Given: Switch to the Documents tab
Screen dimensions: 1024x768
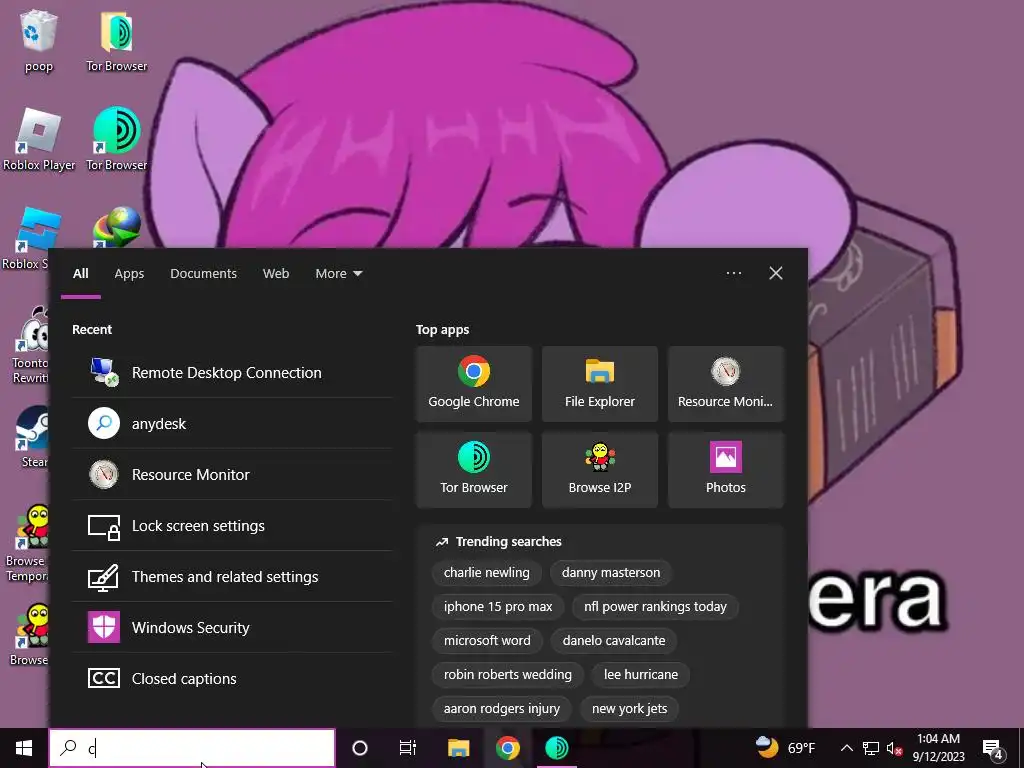Looking at the screenshot, I should coord(203,274).
